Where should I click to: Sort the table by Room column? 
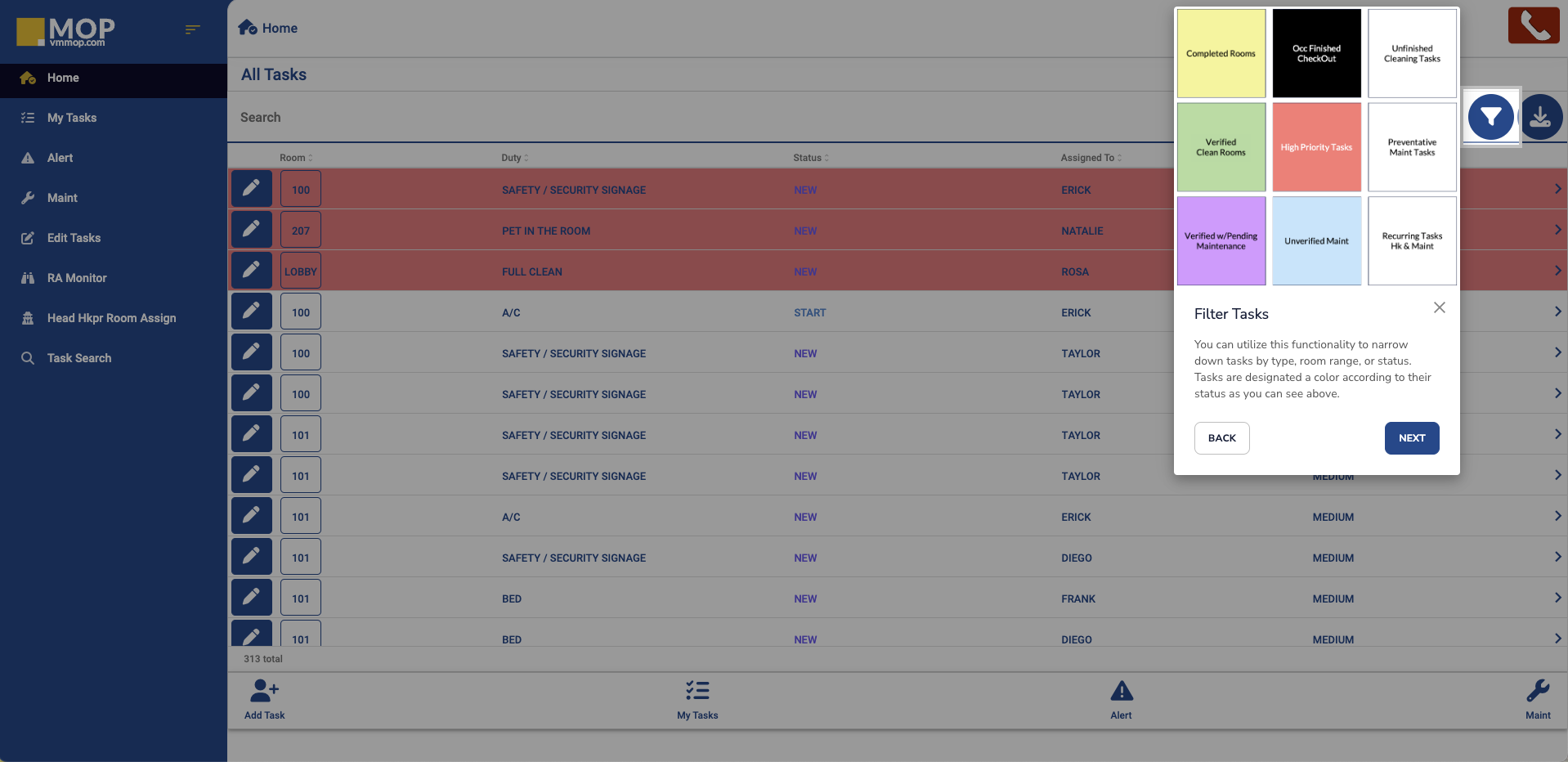tap(296, 158)
